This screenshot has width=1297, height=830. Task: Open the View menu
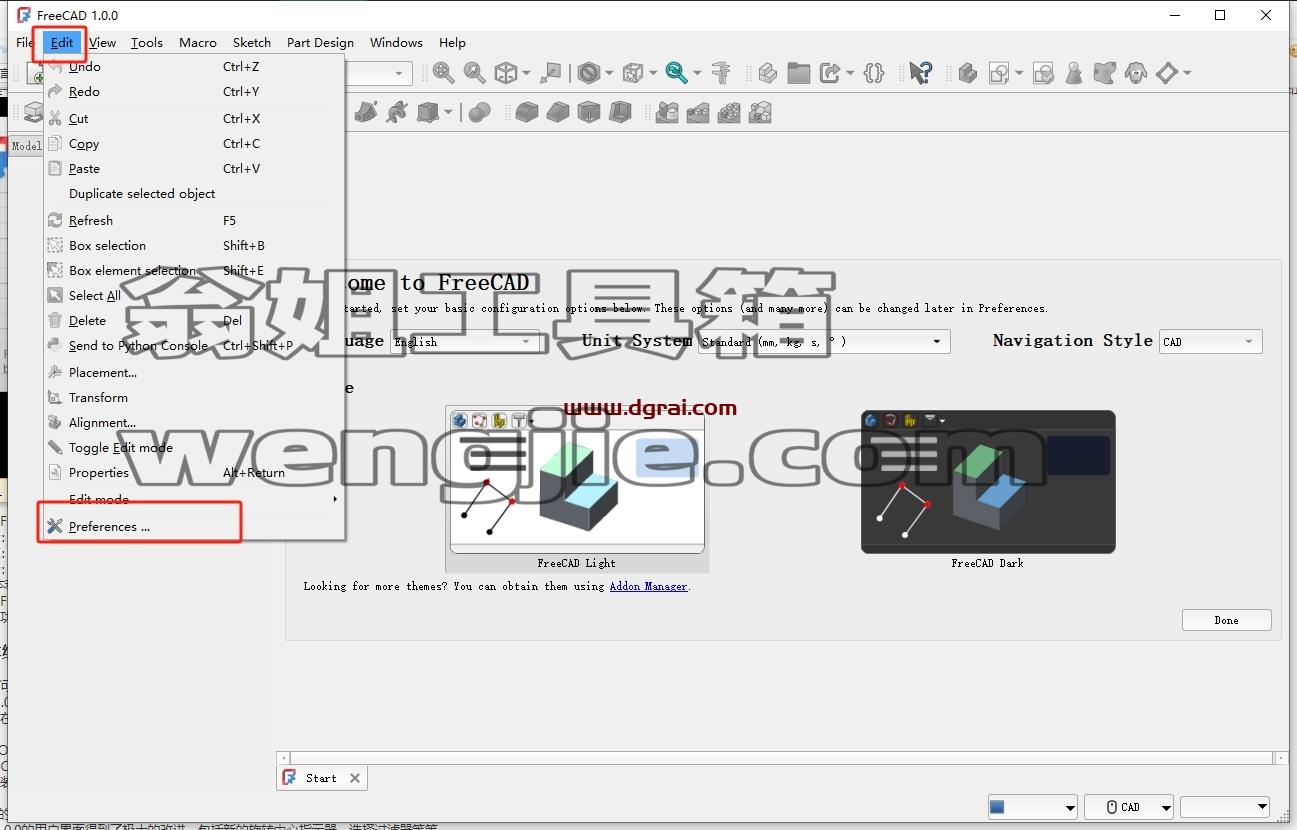tap(102, 43)
